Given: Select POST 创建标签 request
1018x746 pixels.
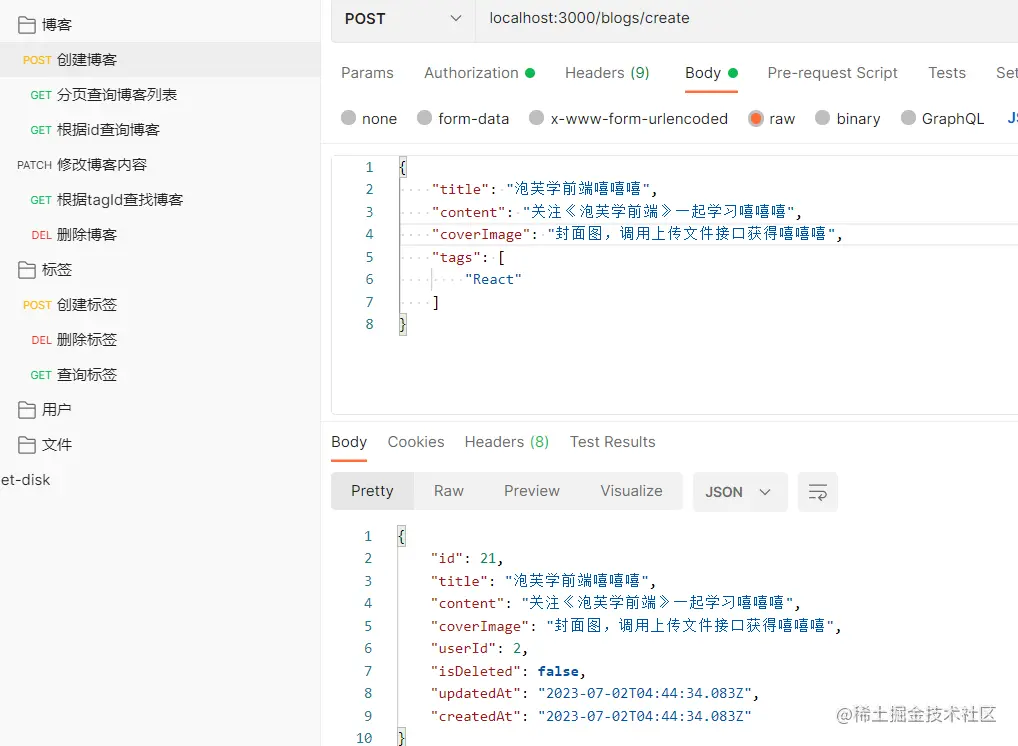Looking at the screenshot, I should pos(160,305).
